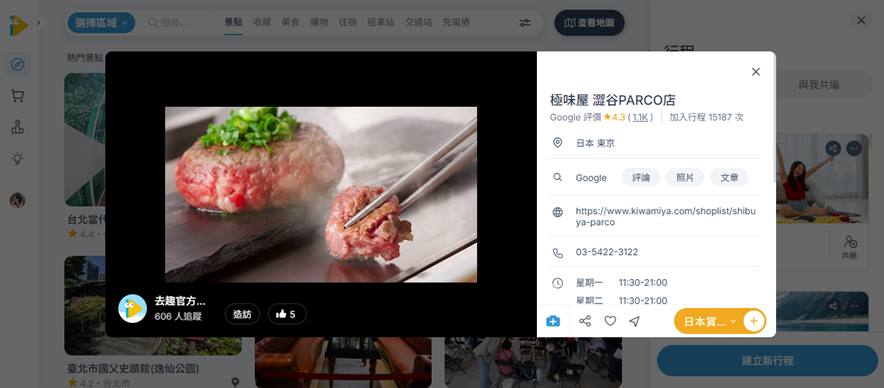The image size is (884, 388).
Task: Open the kiwamiya.com website link
Action: pos(665,217)
